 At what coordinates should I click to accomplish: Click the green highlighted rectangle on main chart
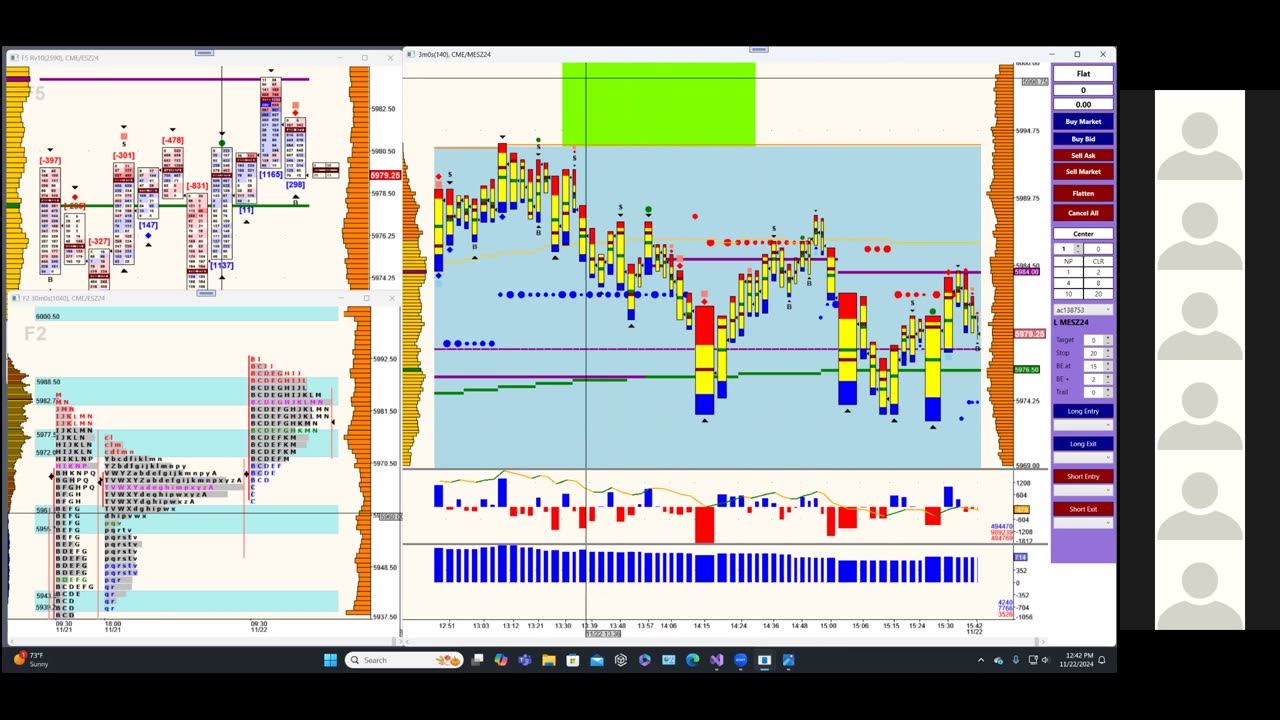(x=659, y=104)
